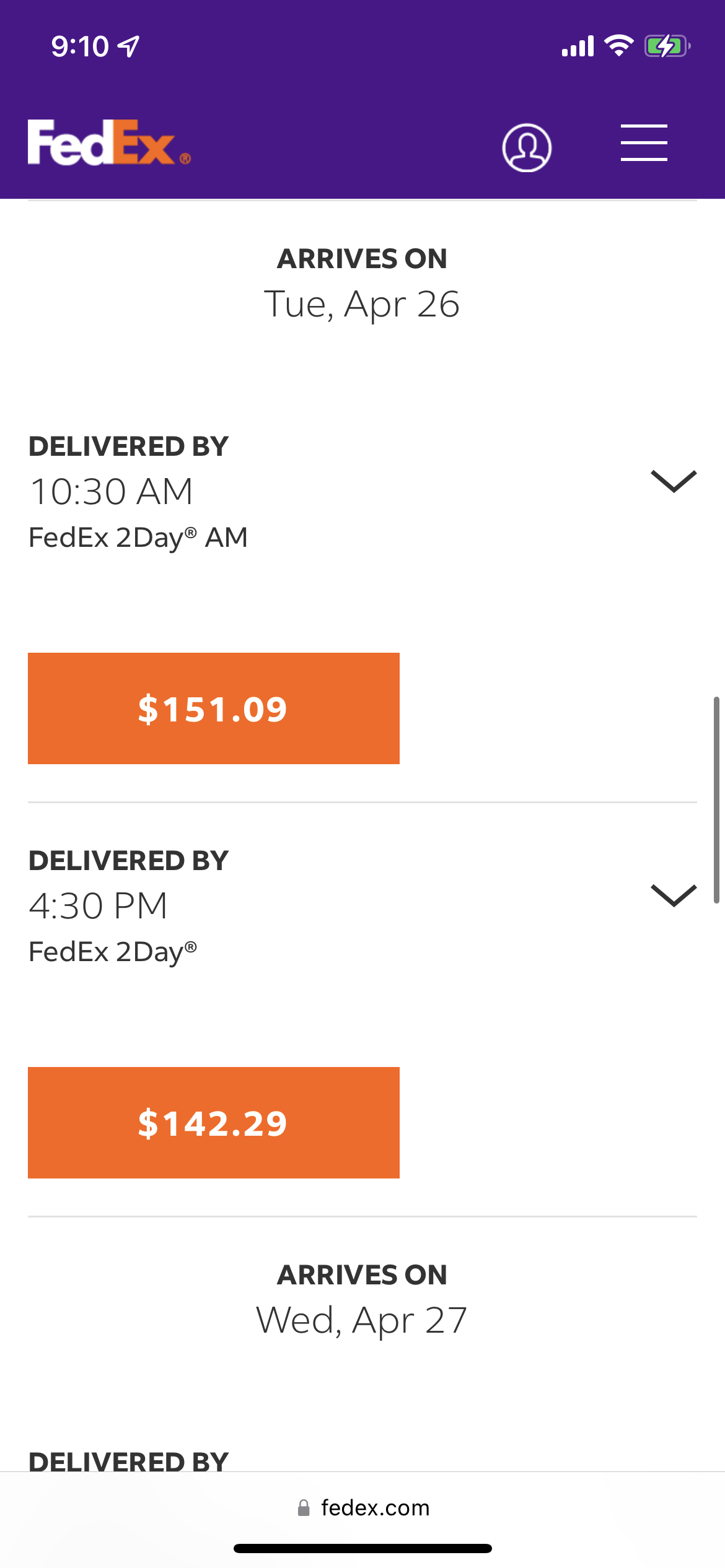Viewport: 725px width, 1568px height.
Task: Tap the location arrow status icon
Action: [x=129, y=46]
